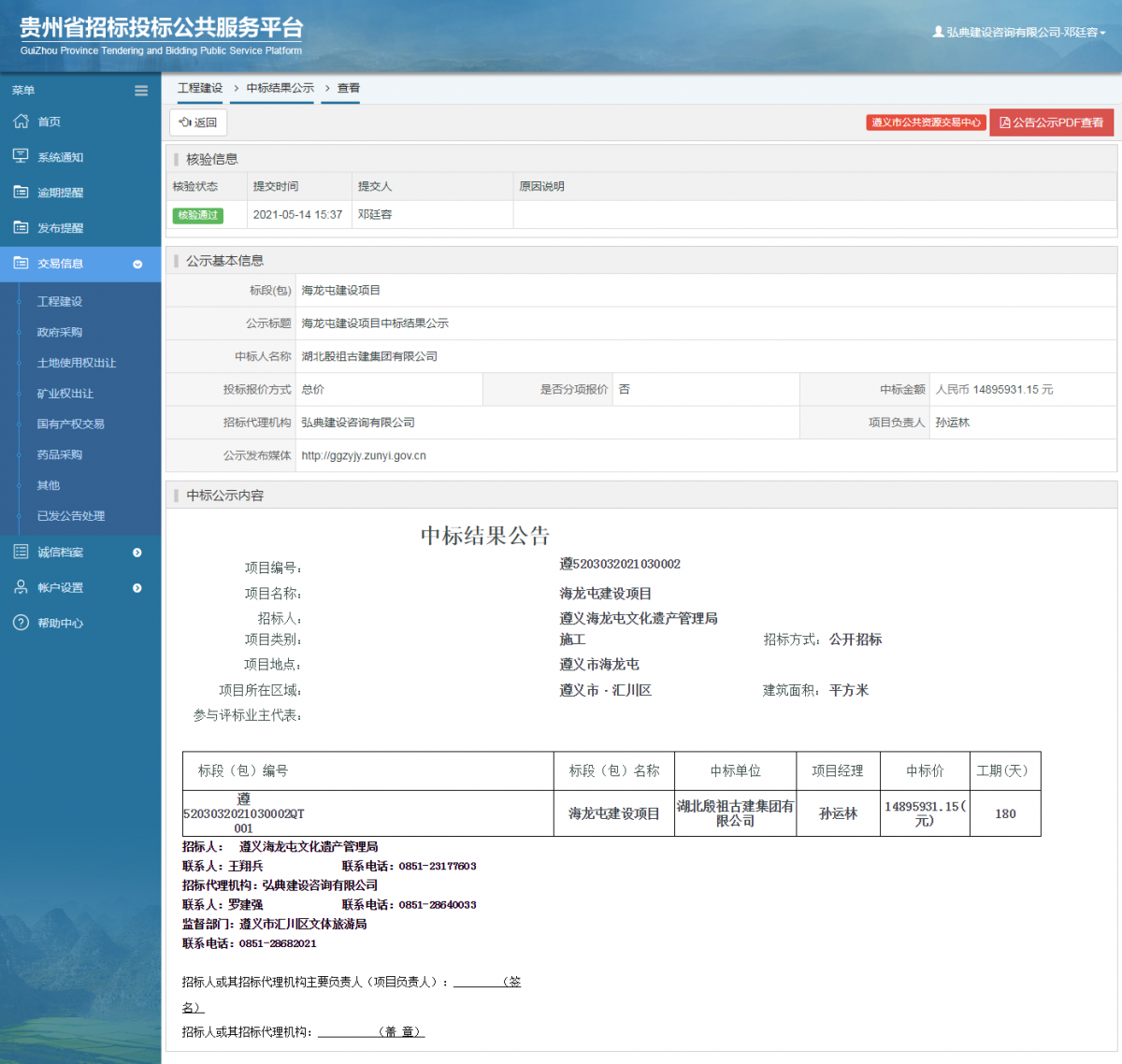Click project number 遵5203032021030002

(620, 564)
